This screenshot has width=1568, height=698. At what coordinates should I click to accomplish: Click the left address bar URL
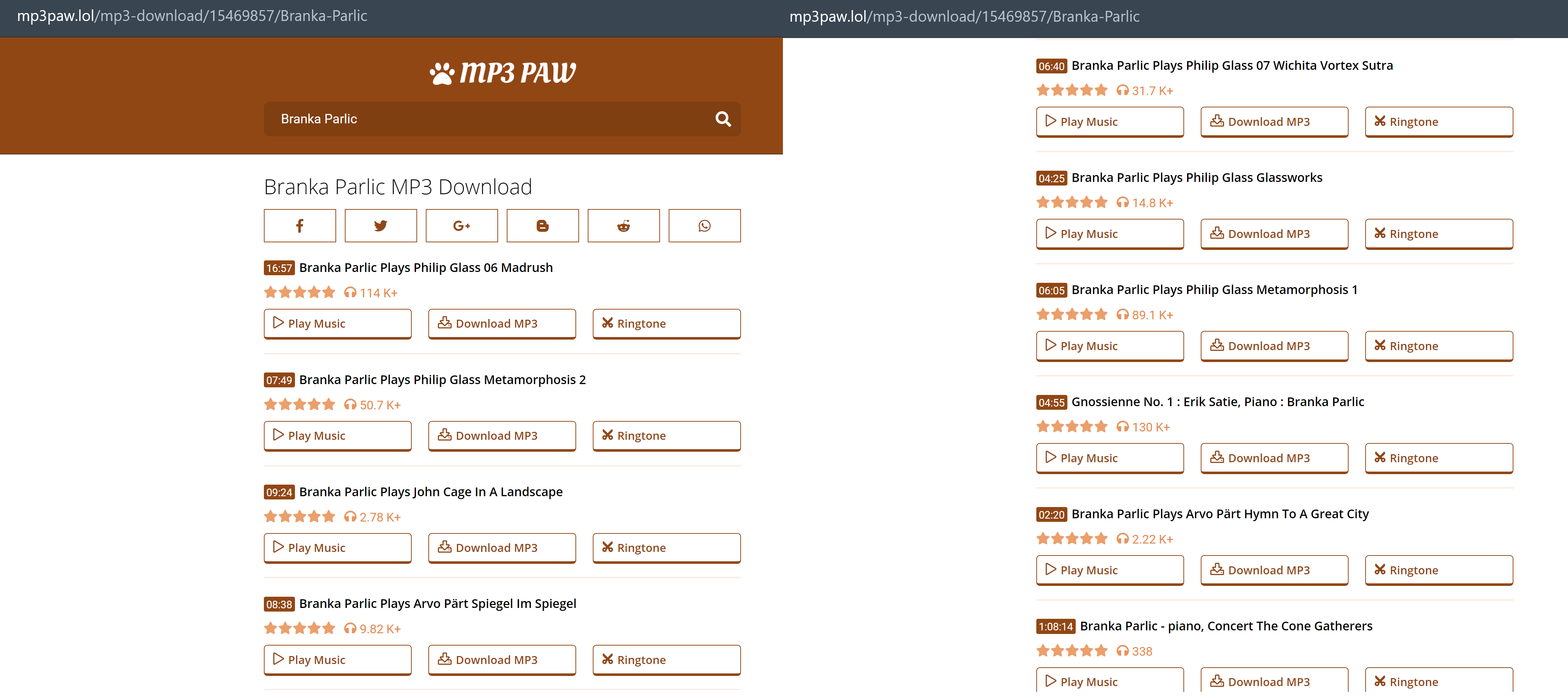[192, 16]
